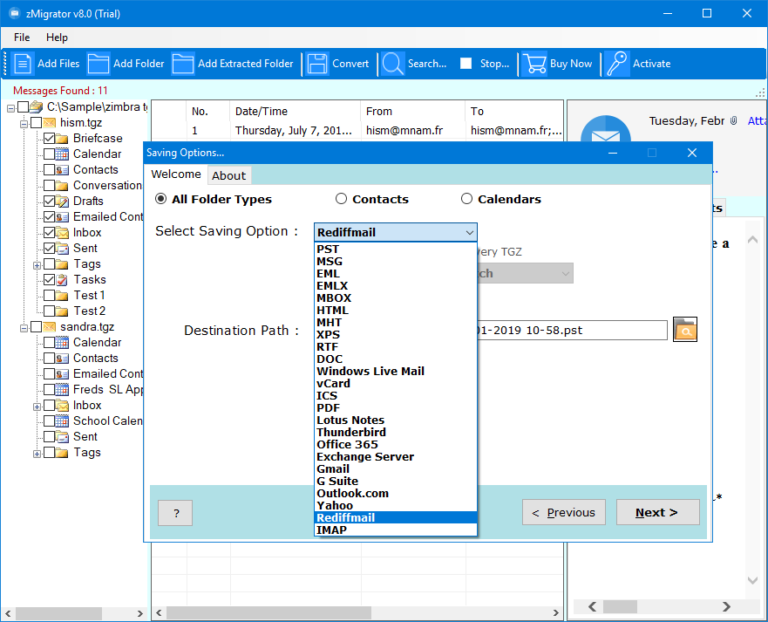Collapse the hism.tgz tree node

pyautogui.click(x=24, y=123)
